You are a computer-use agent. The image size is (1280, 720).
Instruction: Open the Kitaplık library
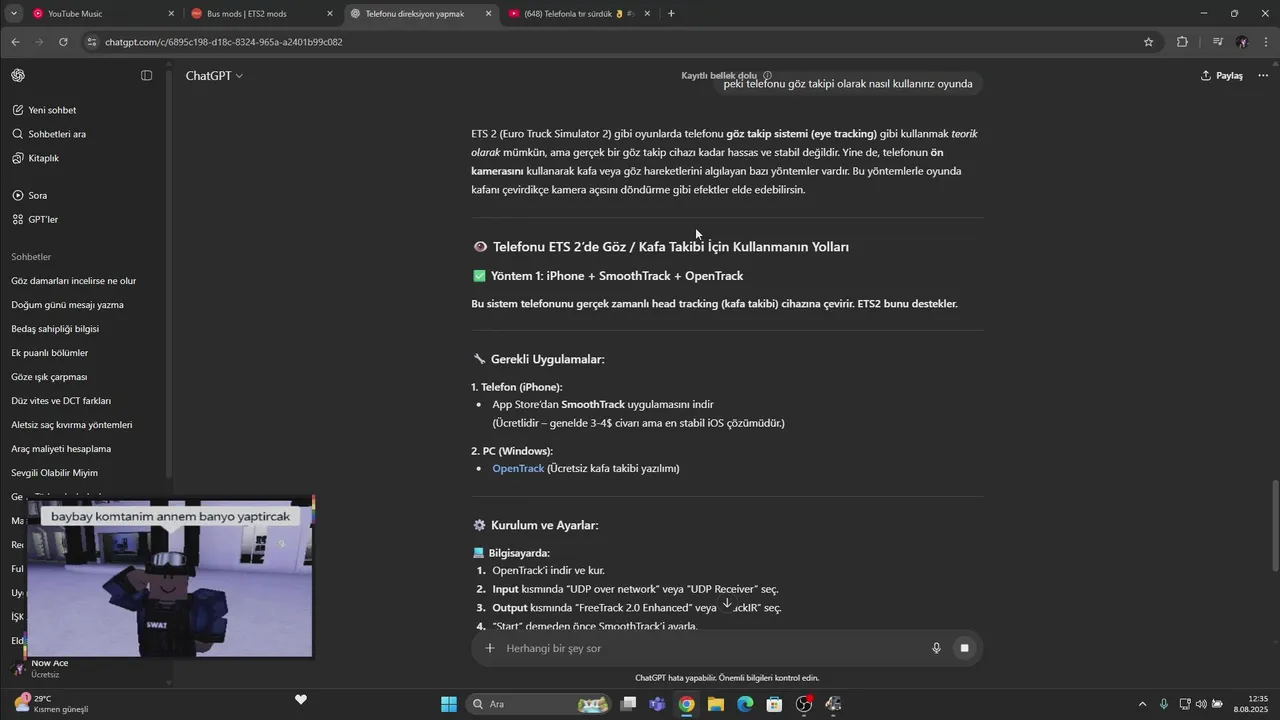tap(36, 158)
